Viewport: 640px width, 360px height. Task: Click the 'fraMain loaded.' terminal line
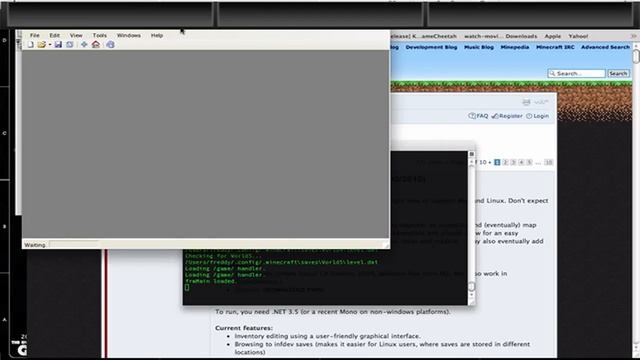point(211,281)
